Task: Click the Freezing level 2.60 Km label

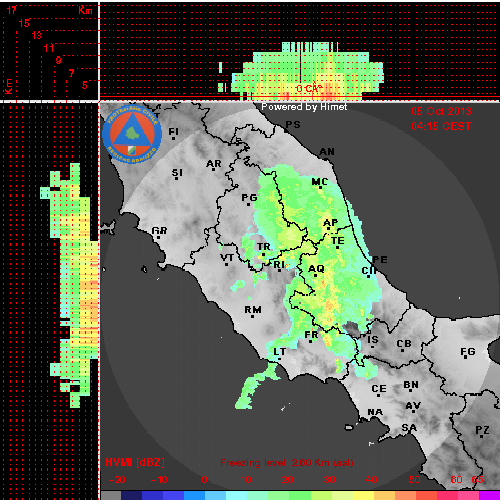Action: pyautogui.click(x=287, y=463)
